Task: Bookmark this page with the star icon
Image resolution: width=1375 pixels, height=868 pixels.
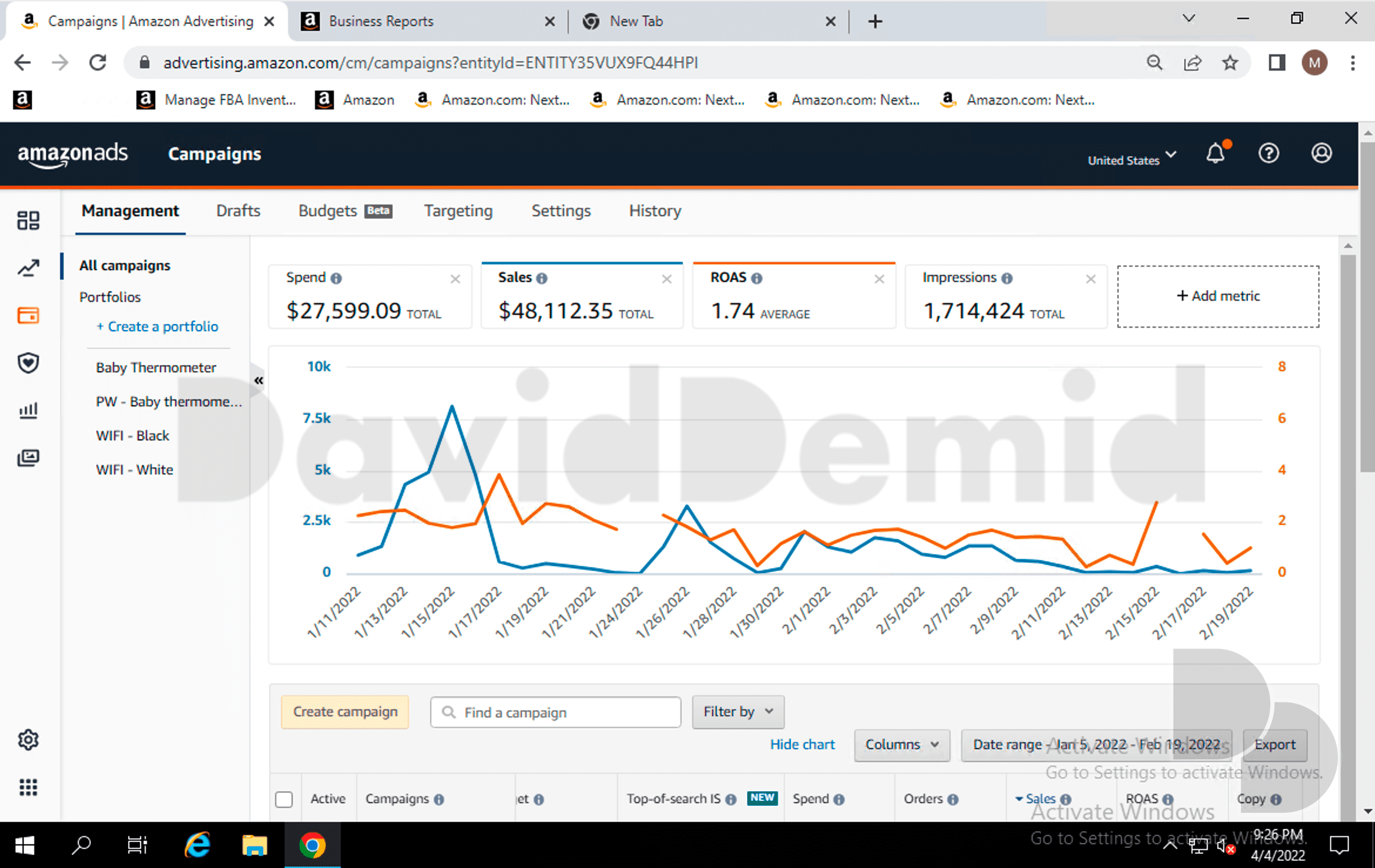Action: (x=1230, y=62)
